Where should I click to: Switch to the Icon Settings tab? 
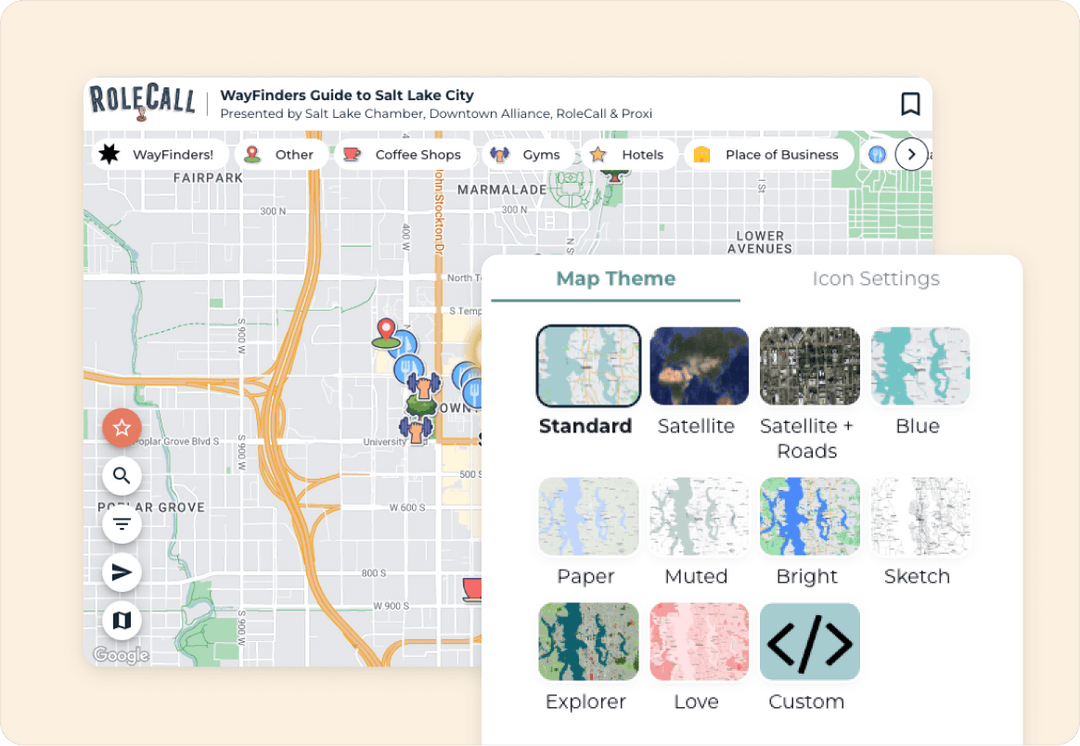point(875,278)
